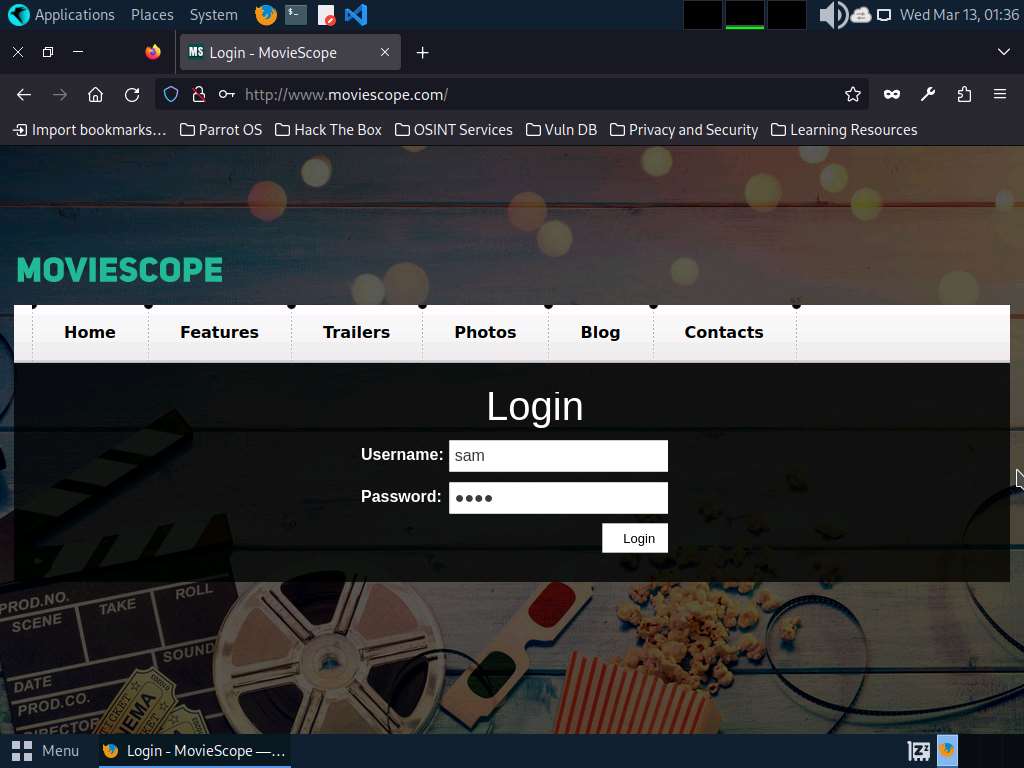Open the Applications menu
The height and width of the screenshot is (768, 1024).
pyautogui.click(x=62, y=15)
